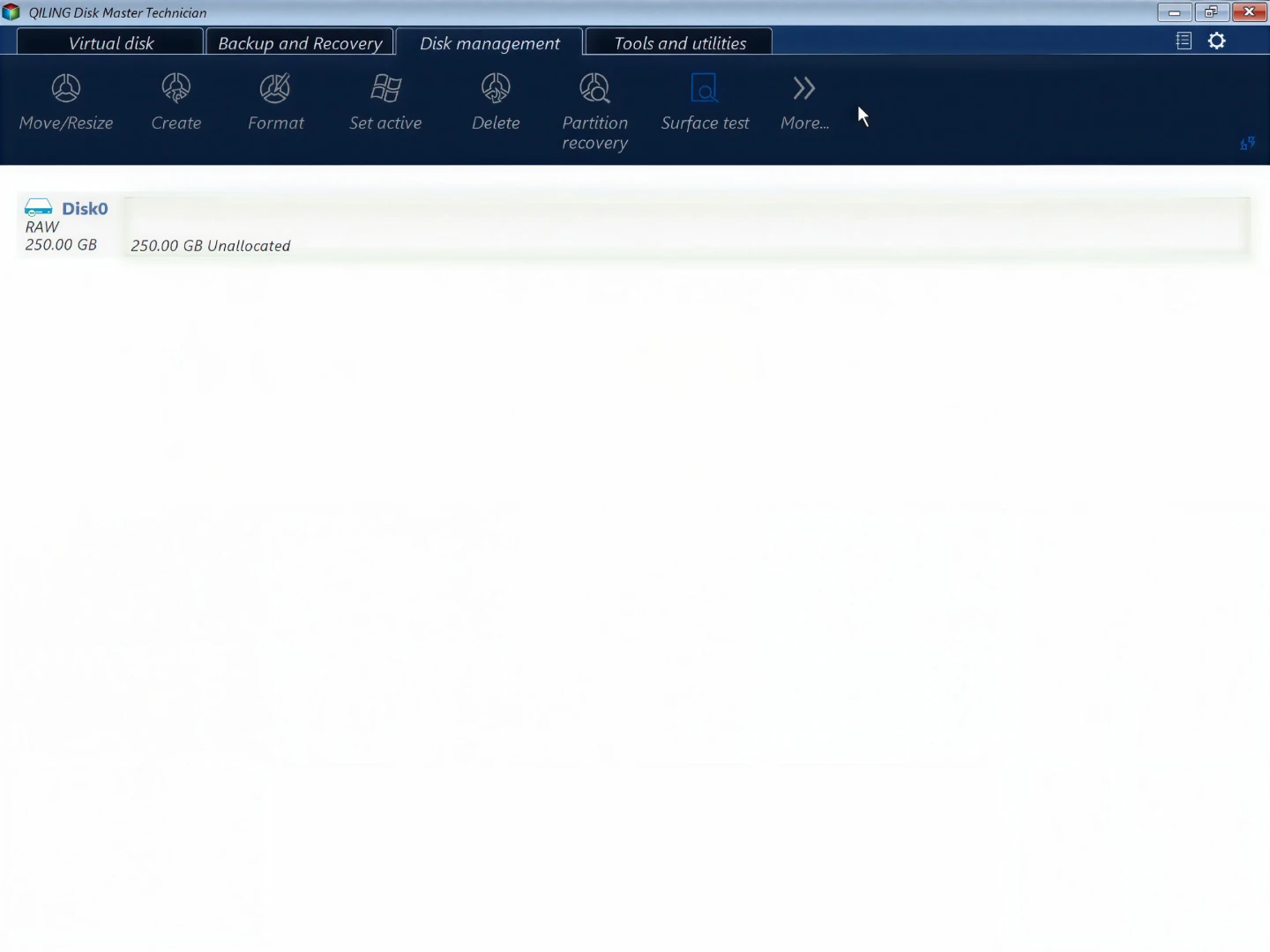Click the QILING app logo in title bar
The width and height of the screenshot is (1270, 952).
click(11, 12)
